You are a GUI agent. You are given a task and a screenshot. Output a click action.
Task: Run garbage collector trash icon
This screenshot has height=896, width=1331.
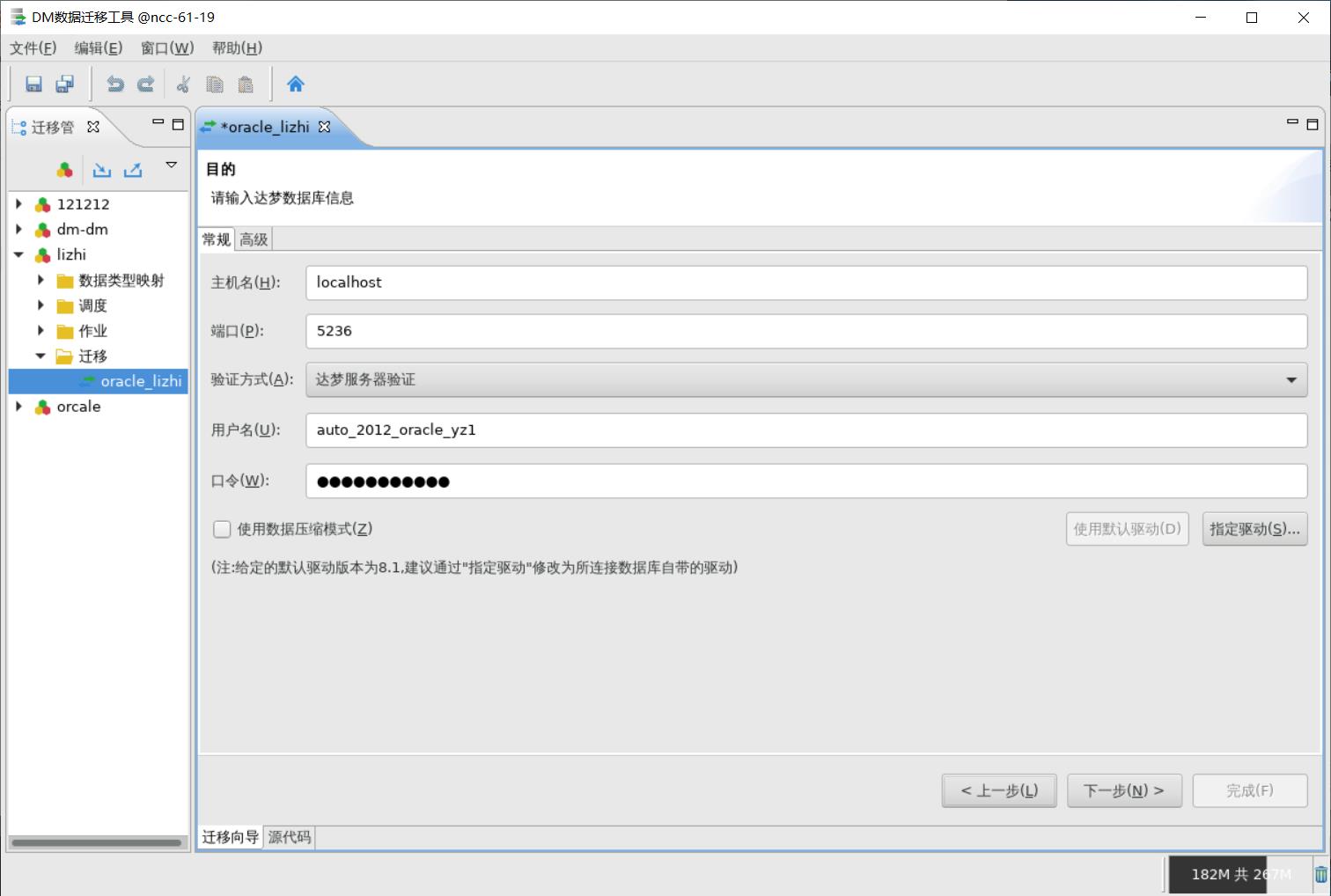click(1320, 875)
